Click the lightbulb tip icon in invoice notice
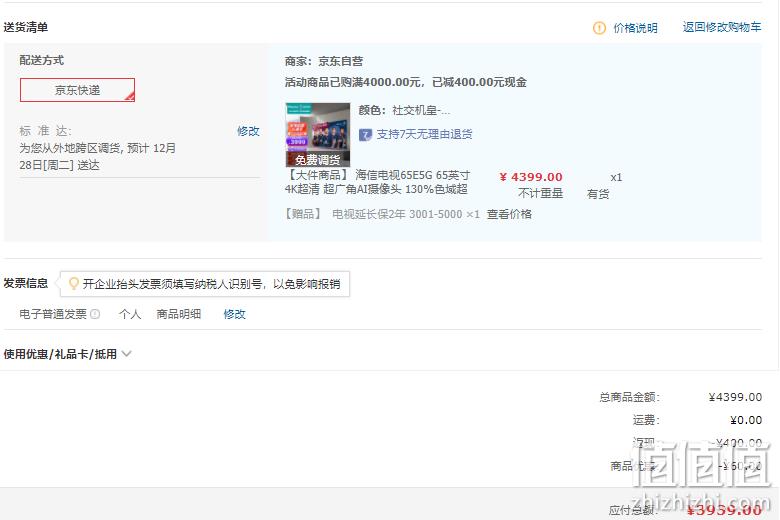The image size is (780, 520). coord(74,284)
